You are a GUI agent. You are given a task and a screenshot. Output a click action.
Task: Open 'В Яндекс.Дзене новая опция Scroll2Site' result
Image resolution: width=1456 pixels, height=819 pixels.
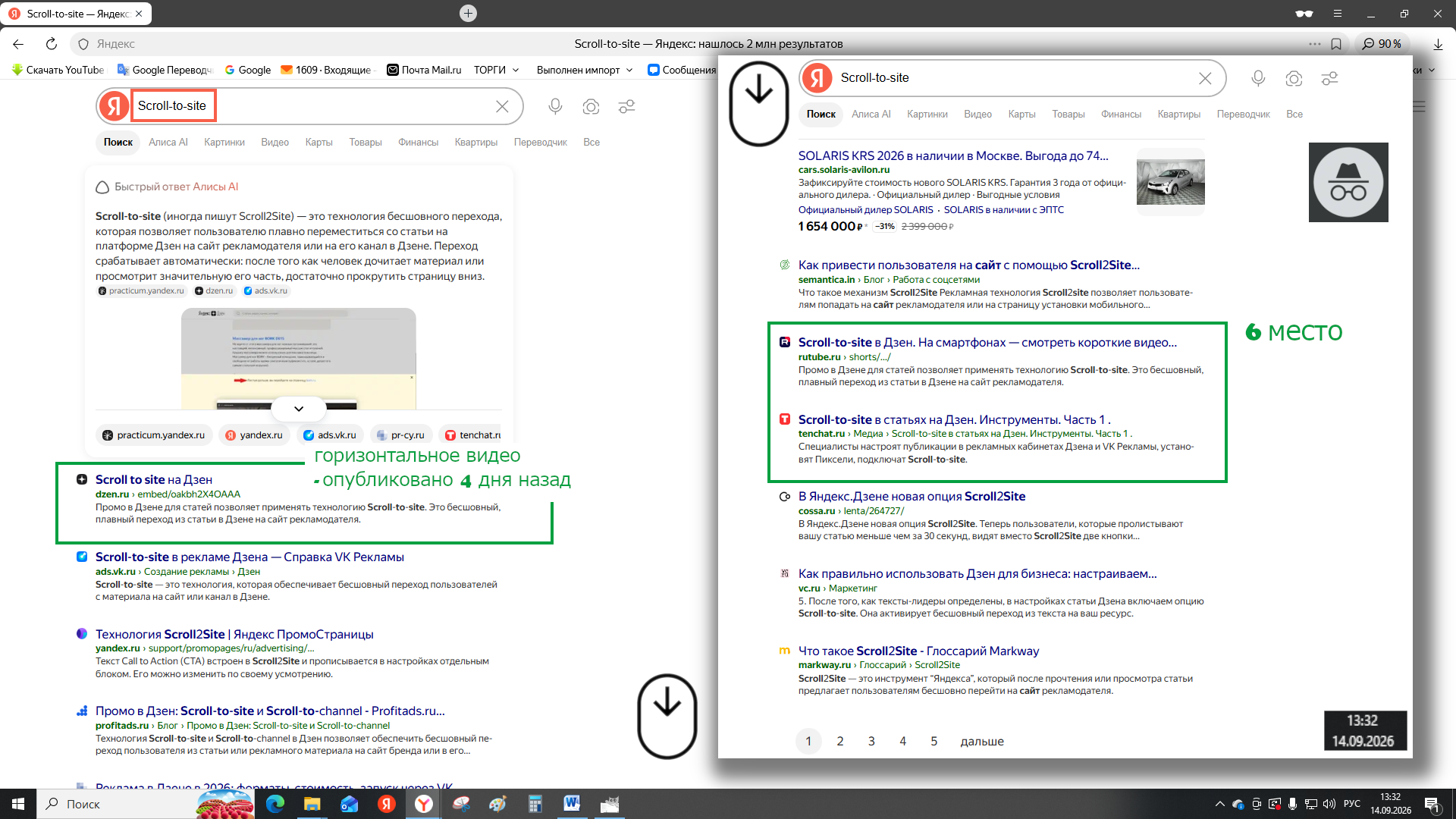[912, 496]
